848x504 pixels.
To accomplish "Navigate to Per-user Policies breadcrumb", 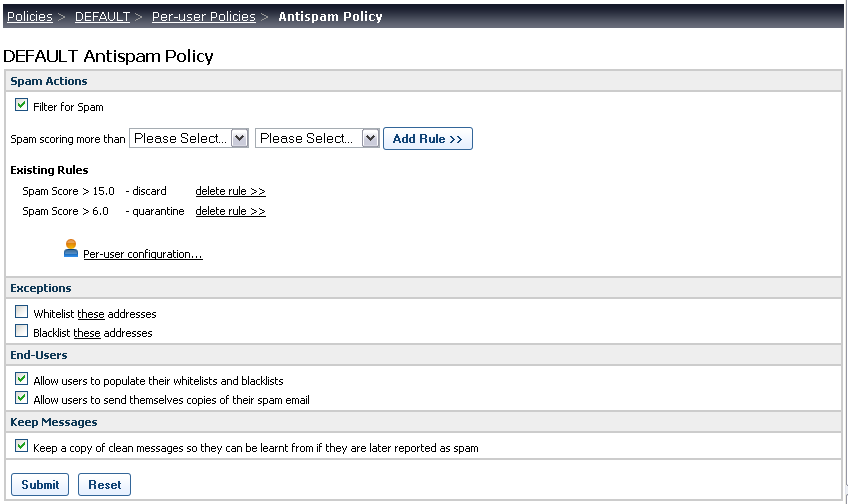I will pyautogui.click(x=204, y=17).
